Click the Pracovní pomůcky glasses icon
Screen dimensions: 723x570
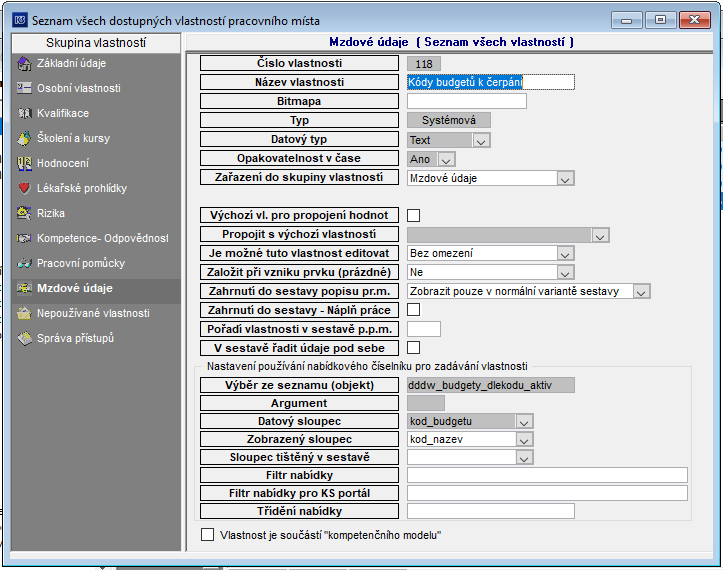click(24, 263)
